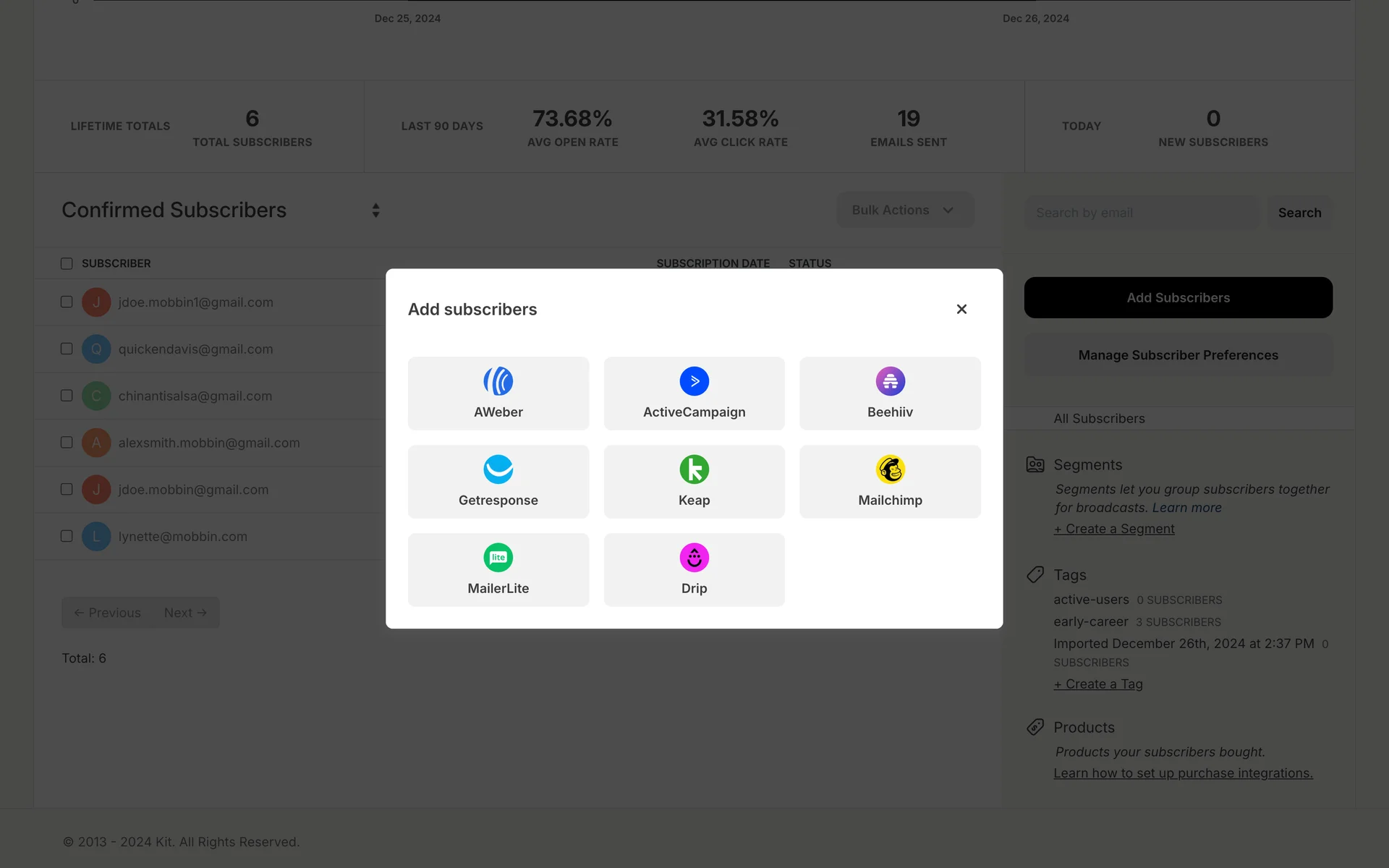Select the early-career tag
The width and height of the screenshot is (1389, 868).
pos(1090,621)
